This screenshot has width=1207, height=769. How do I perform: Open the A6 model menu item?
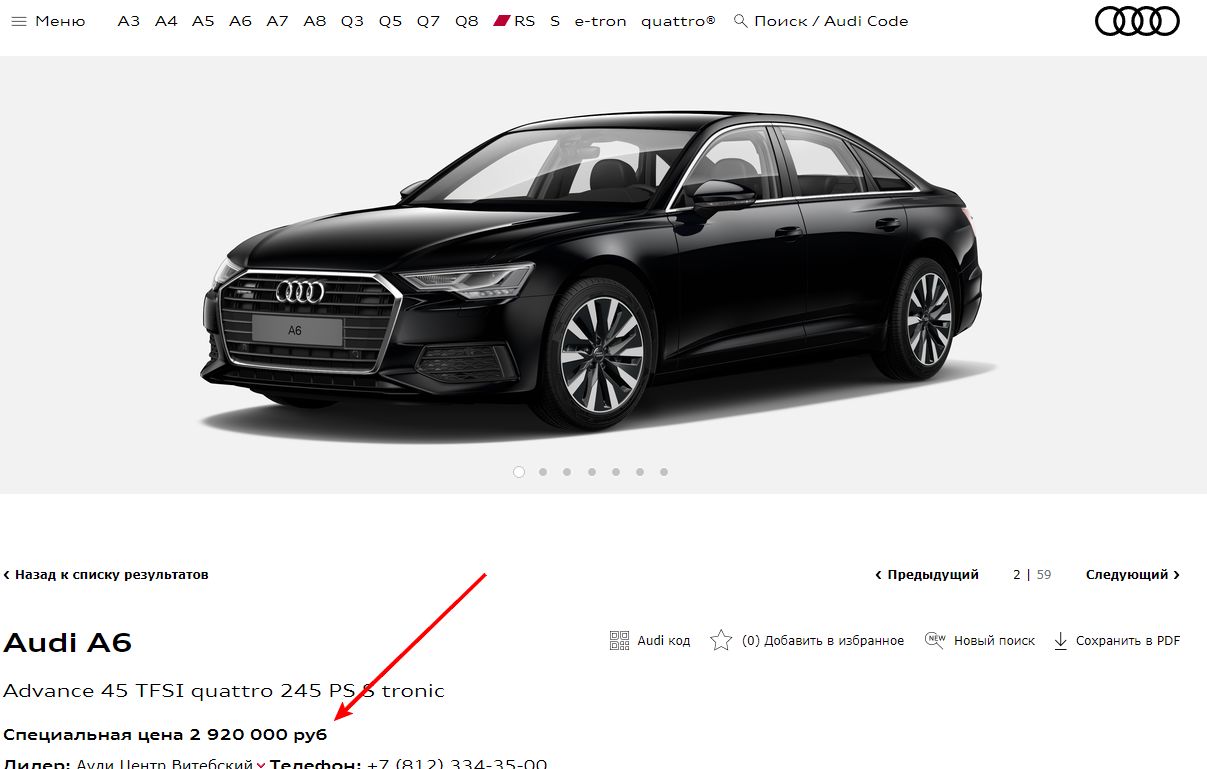[240, 21]
